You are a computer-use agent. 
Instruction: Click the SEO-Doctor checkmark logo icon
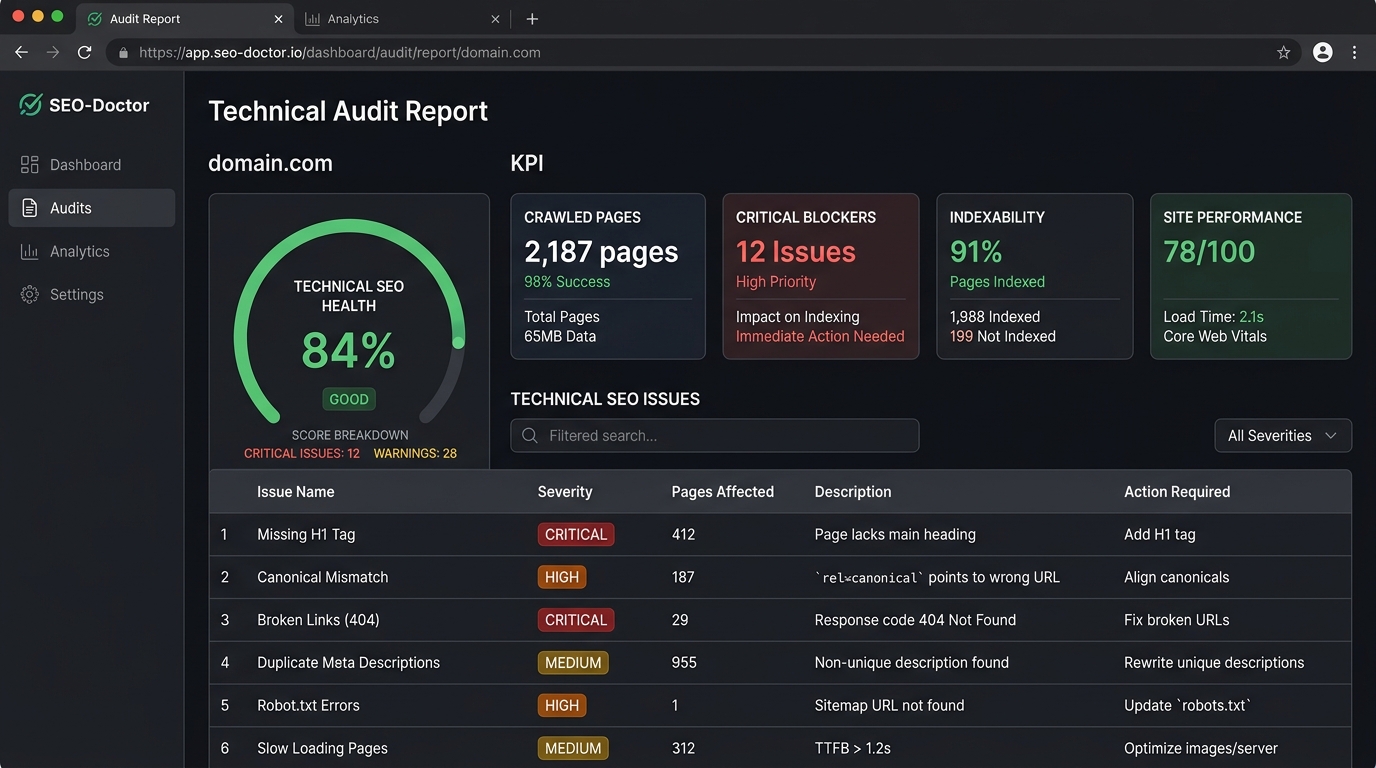31,105
